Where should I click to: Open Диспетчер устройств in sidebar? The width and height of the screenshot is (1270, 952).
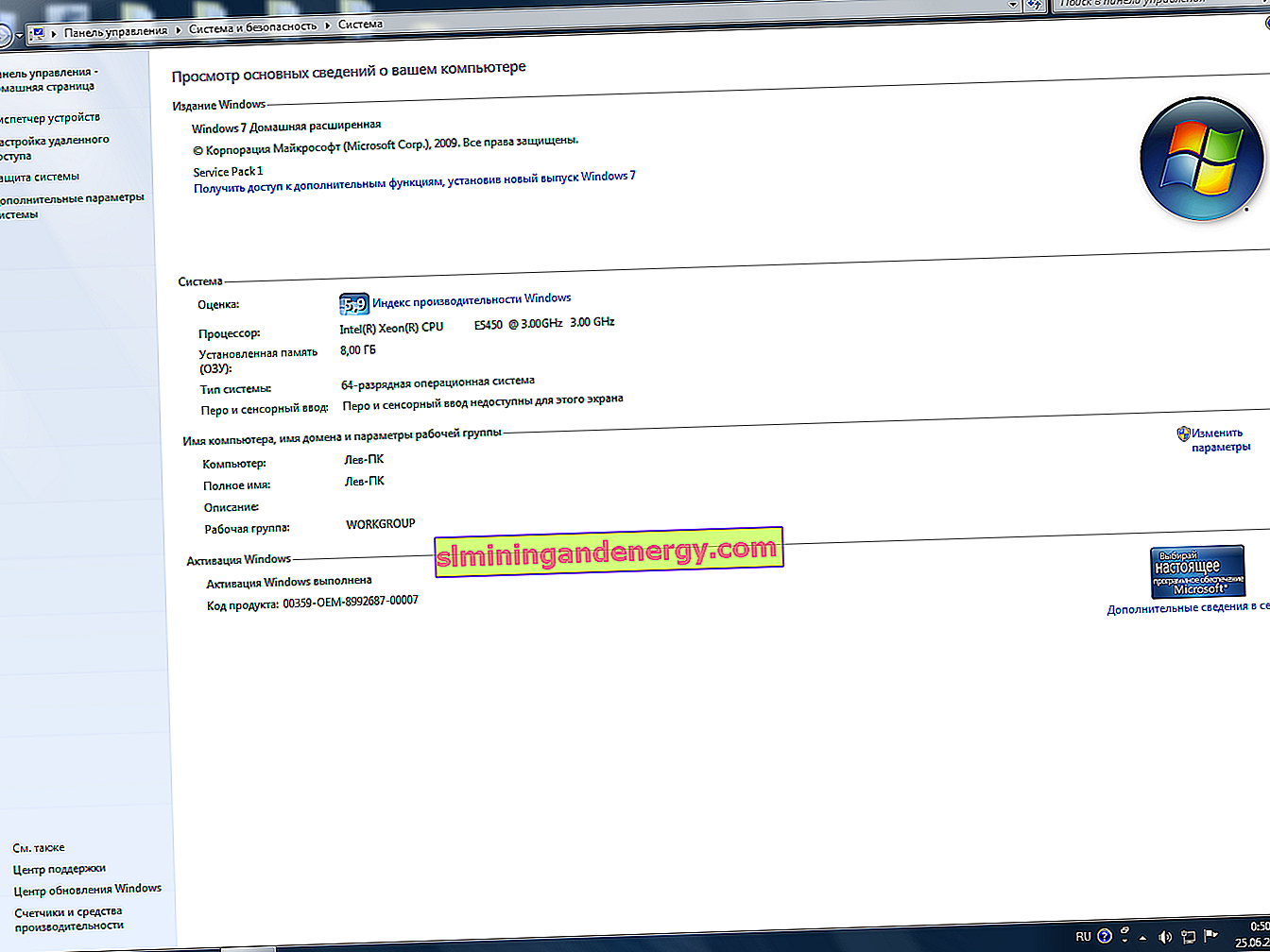(49, 118)
